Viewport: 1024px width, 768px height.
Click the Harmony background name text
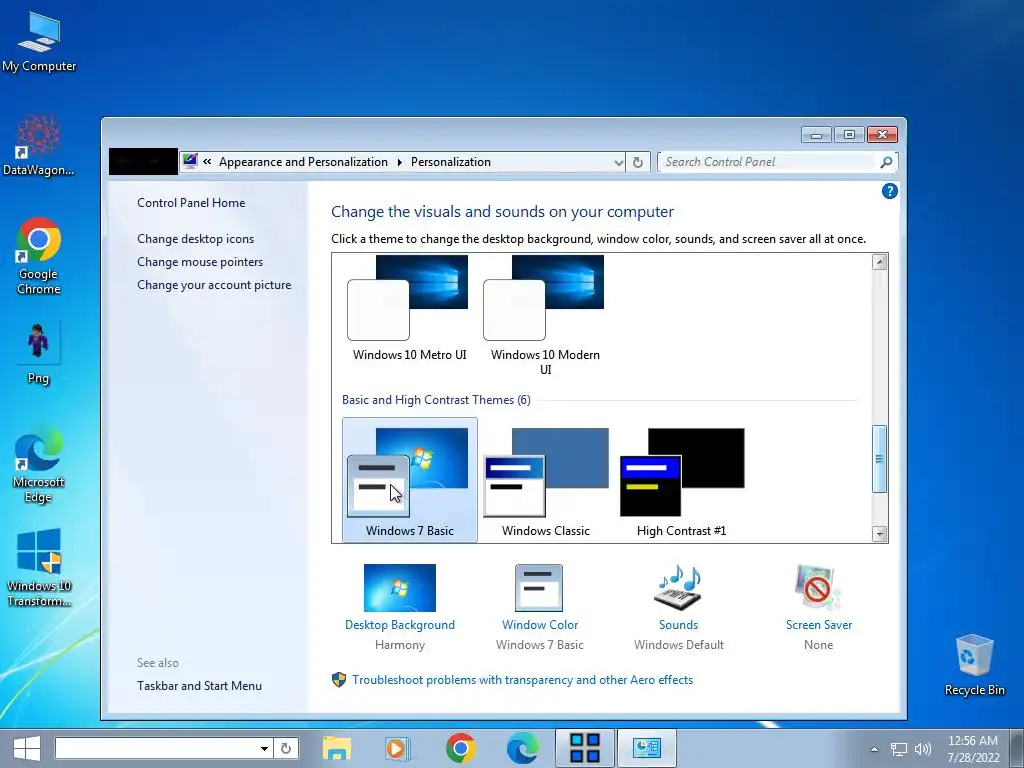coord(400,645)
